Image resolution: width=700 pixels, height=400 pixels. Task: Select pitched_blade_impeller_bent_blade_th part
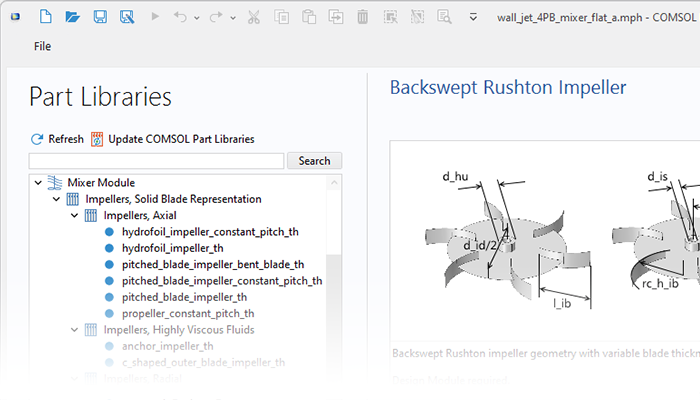pyautogui.click(x=213, y=264)
